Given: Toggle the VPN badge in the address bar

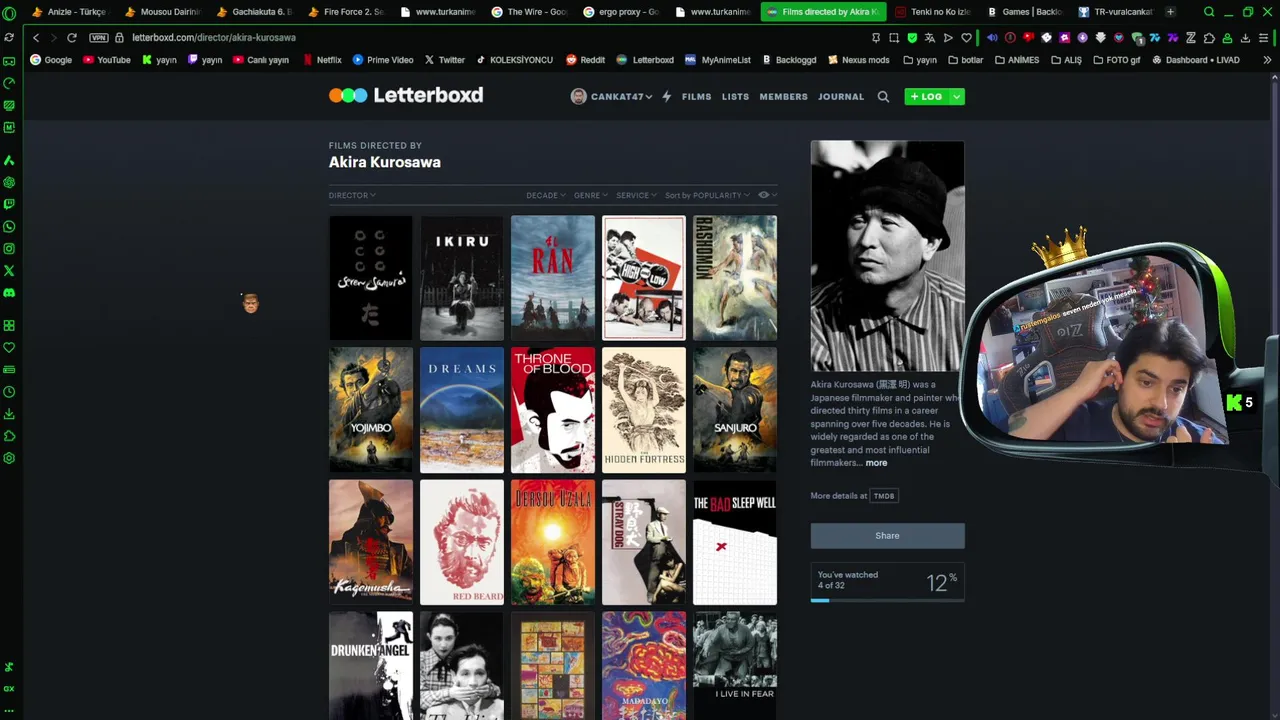Looking at the screenshot, I should 98,37.
